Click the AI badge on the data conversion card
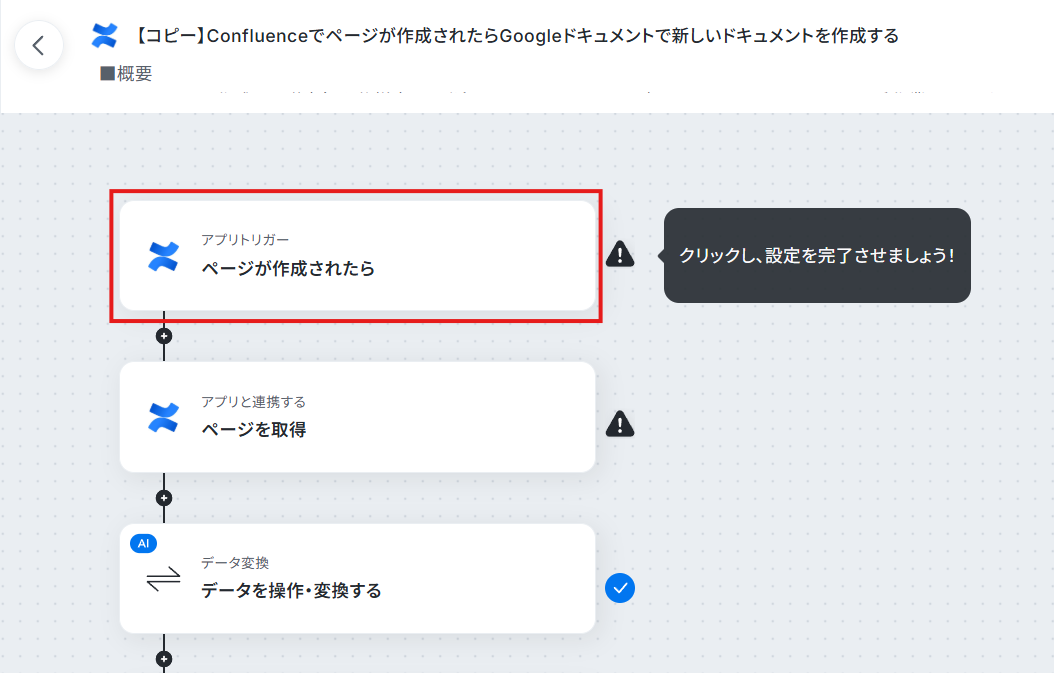The width and height of the screenshot is (1054, 673). coord(143,543)
